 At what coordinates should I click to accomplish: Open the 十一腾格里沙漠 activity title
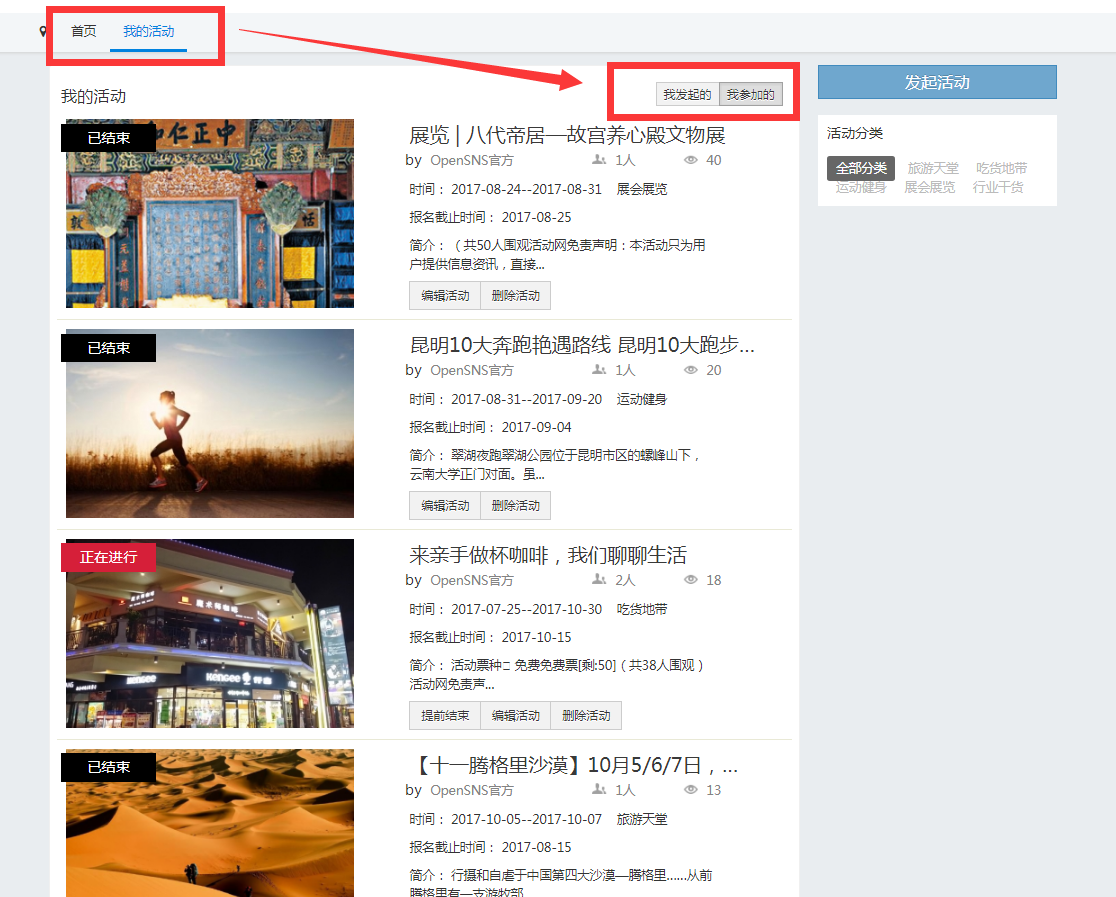click(x=574, y=765)
